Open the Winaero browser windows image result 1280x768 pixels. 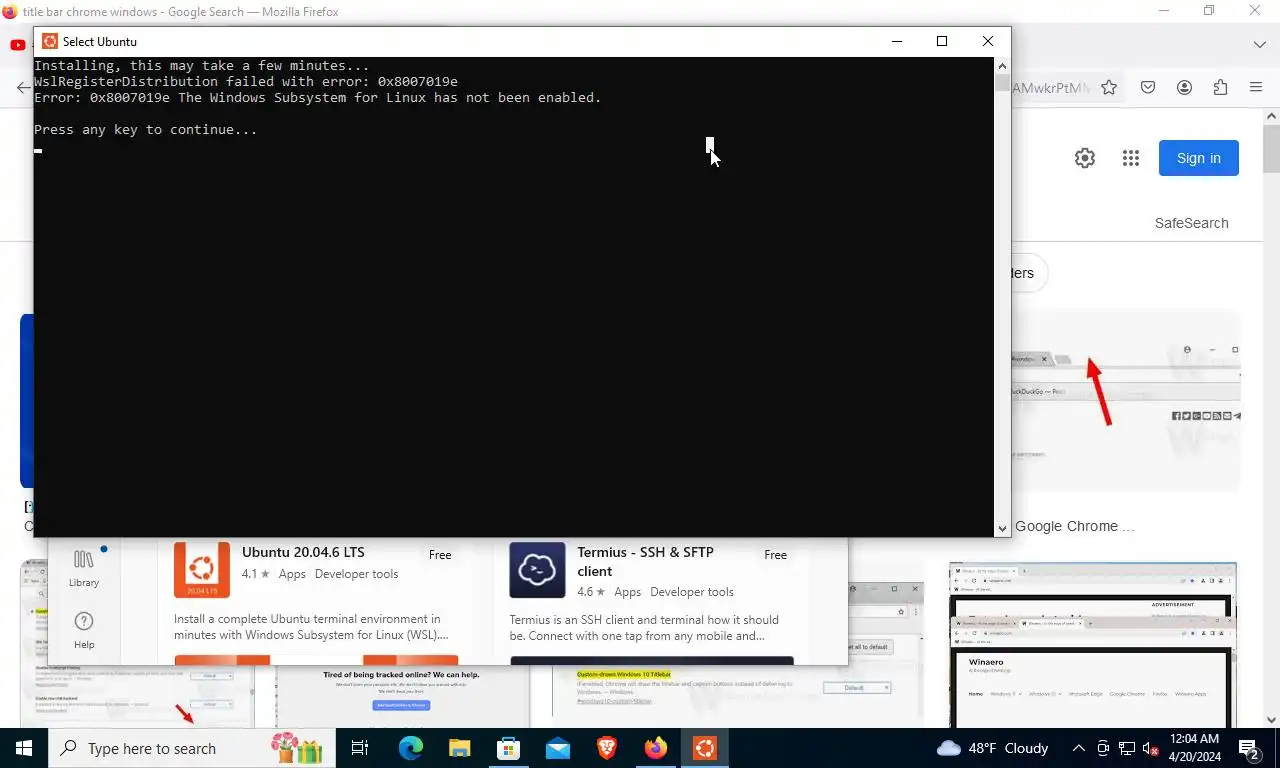tap(1093, 644)
